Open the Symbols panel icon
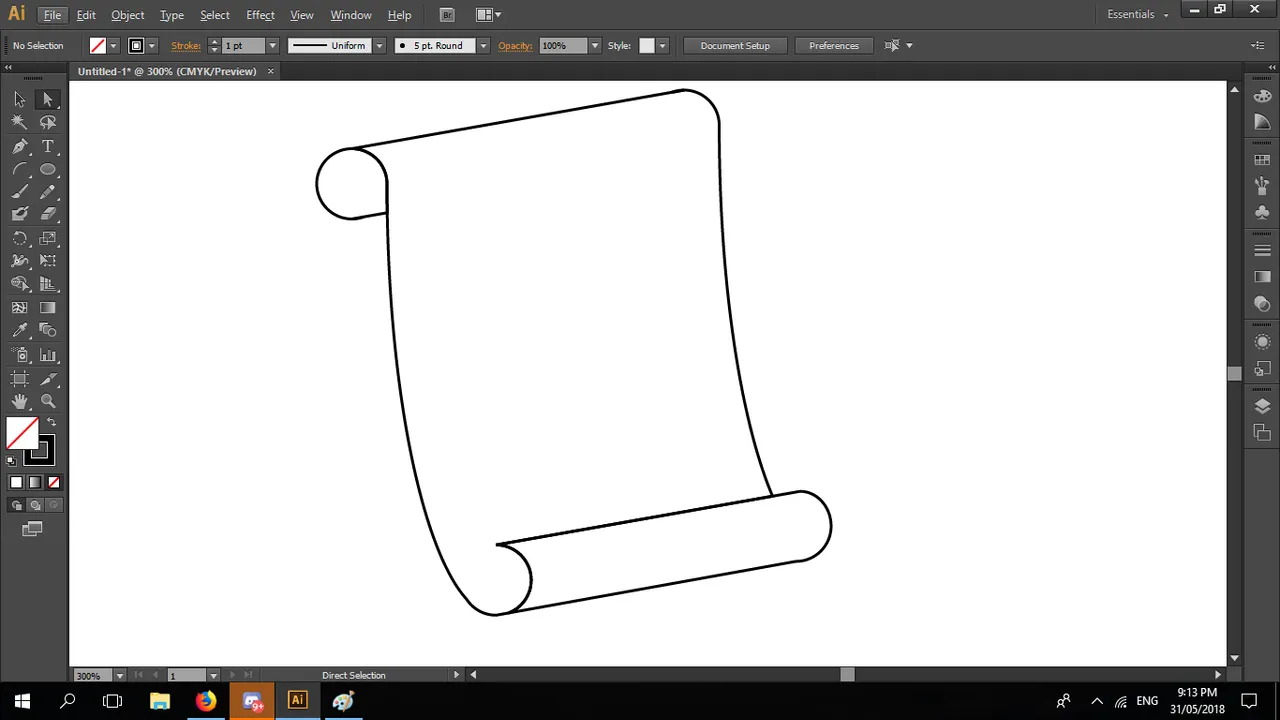Image resolution: width=1280 pixels, height=720 pixels. [x=1262, y=212]
